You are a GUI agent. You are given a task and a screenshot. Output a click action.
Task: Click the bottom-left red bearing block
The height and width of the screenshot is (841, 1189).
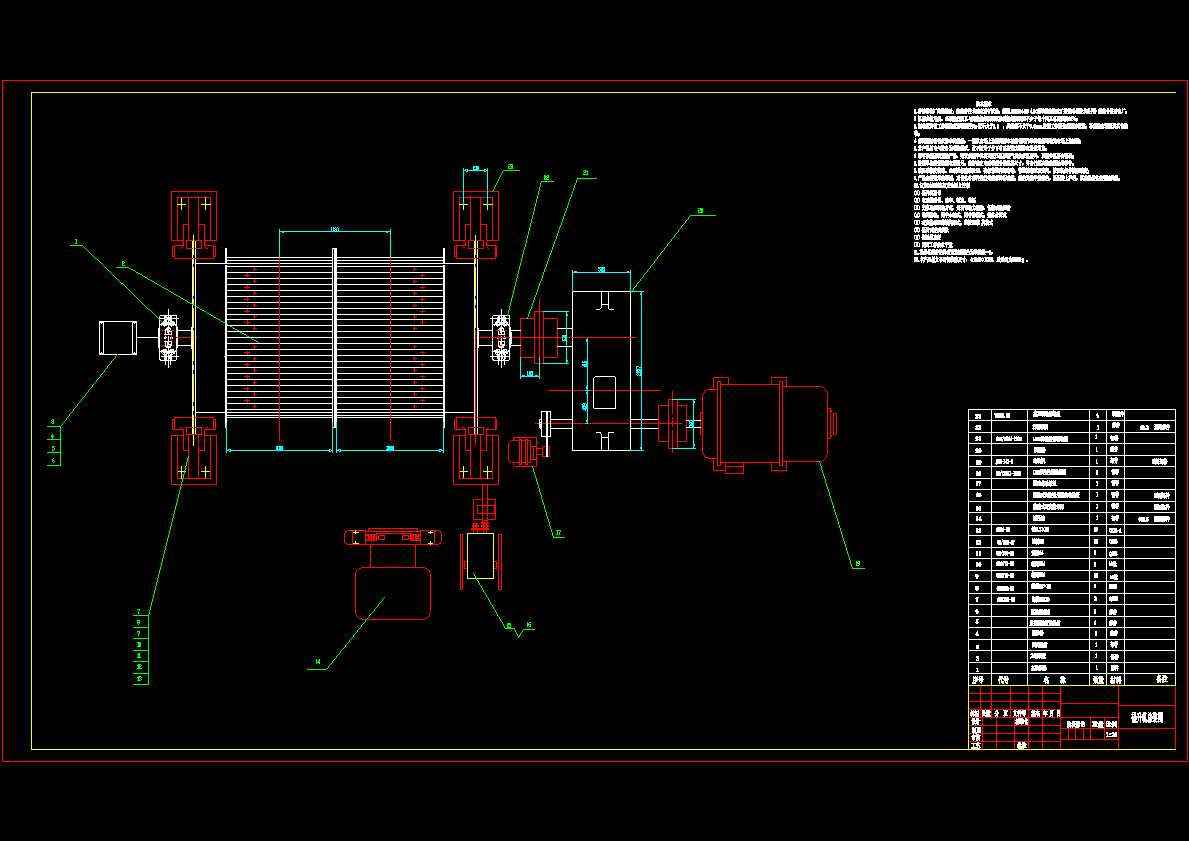[x=194, y=451]
